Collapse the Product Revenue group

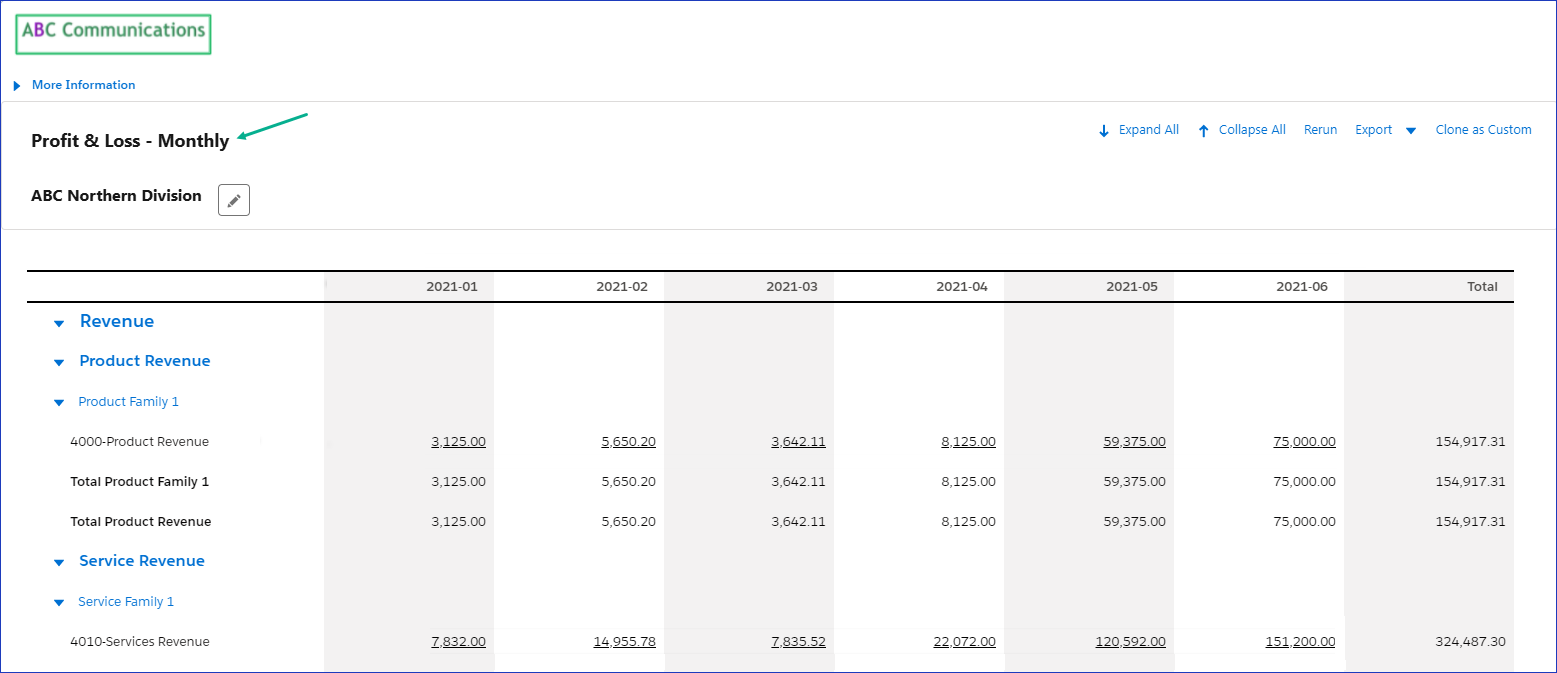(x=59, y=362)
